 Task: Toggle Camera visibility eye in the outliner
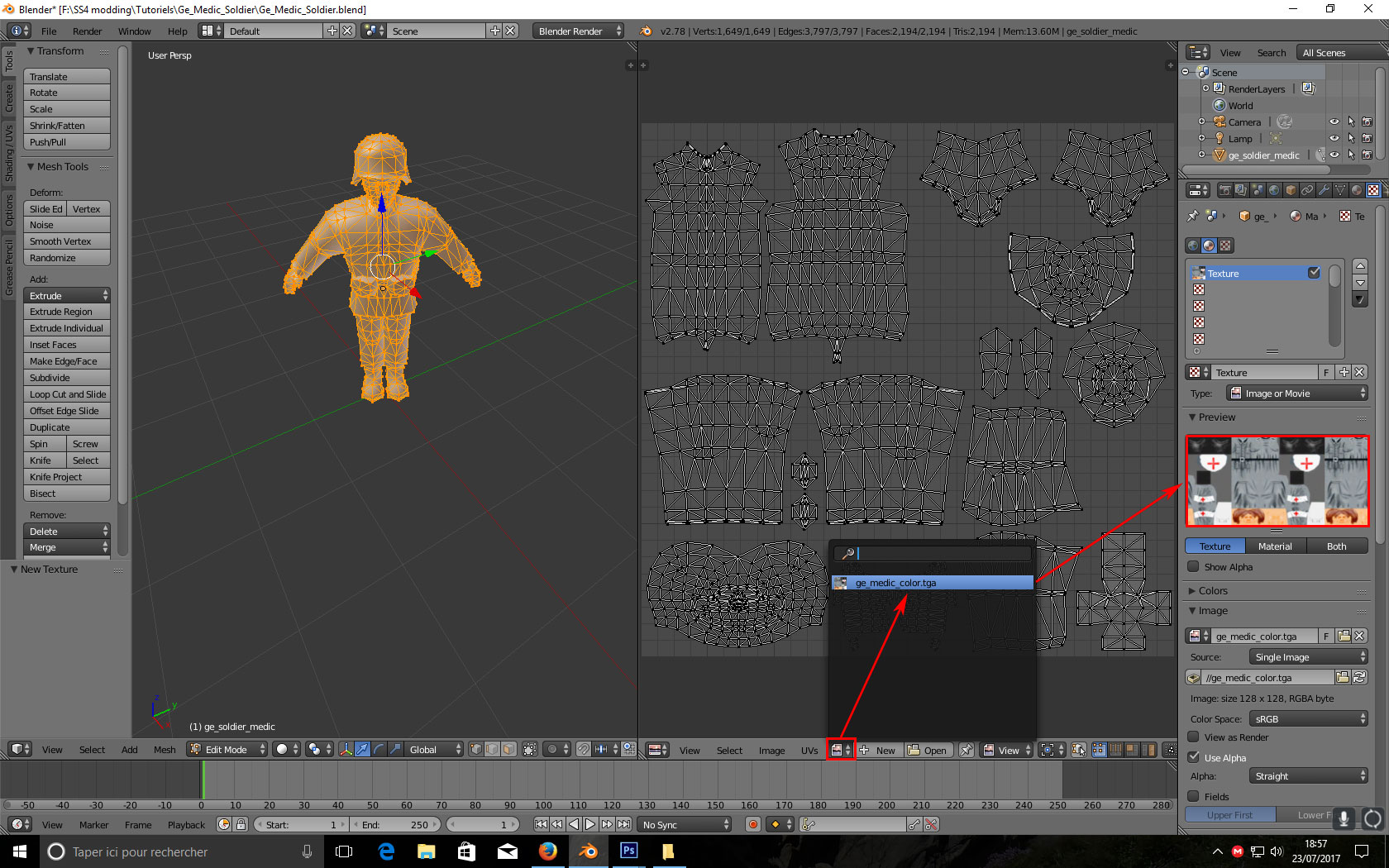1334,122
